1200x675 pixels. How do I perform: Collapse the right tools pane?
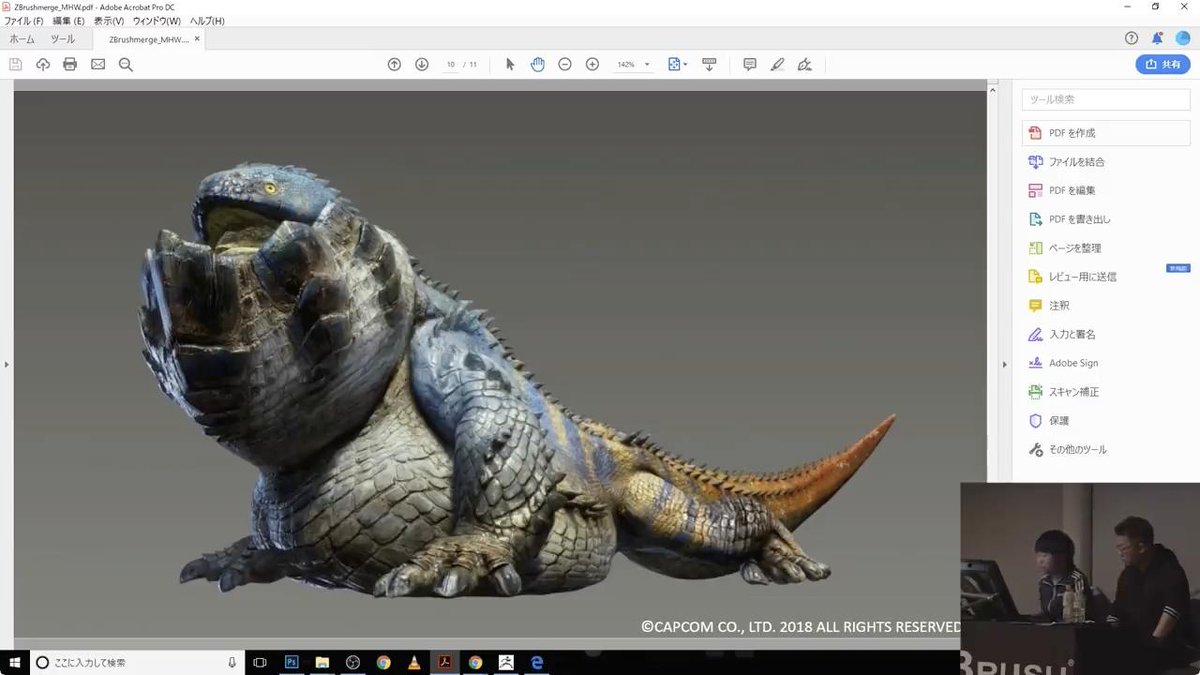pos(1004,364)
